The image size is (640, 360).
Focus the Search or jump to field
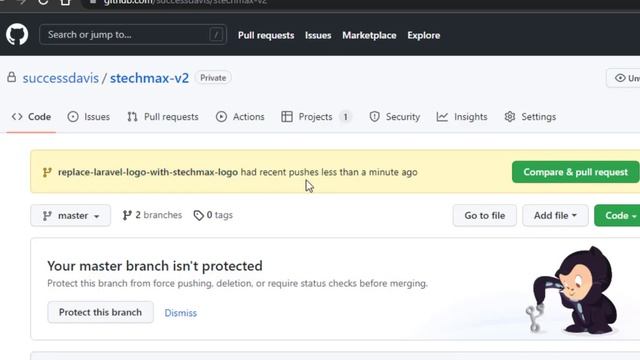tap(133, 35)
